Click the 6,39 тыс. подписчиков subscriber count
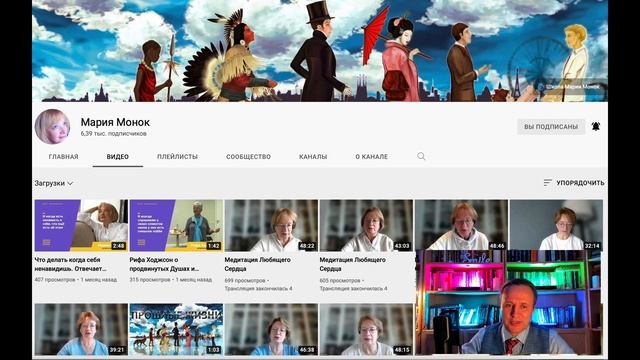 pyautogui.click(x=113, y=133)
